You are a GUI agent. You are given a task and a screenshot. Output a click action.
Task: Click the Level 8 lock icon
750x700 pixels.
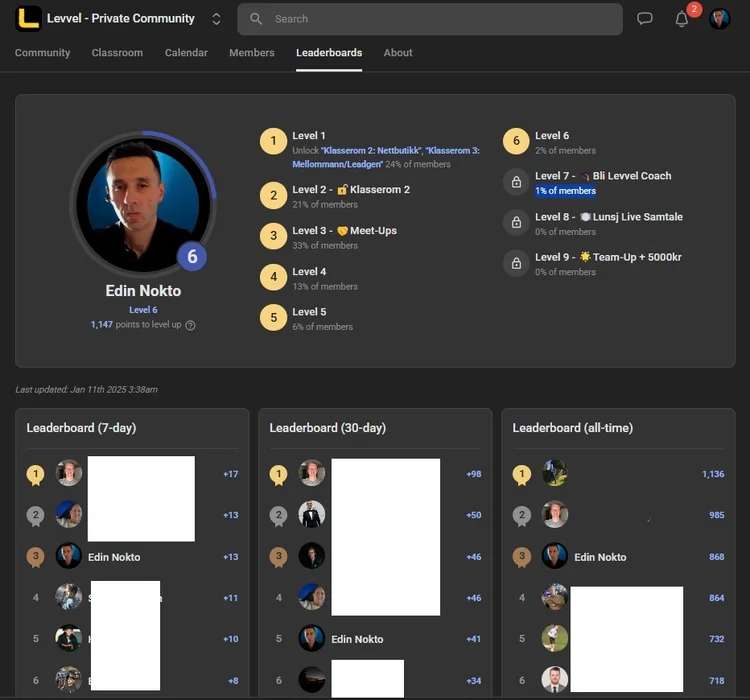pyautogui.click(x=516, y=223)
